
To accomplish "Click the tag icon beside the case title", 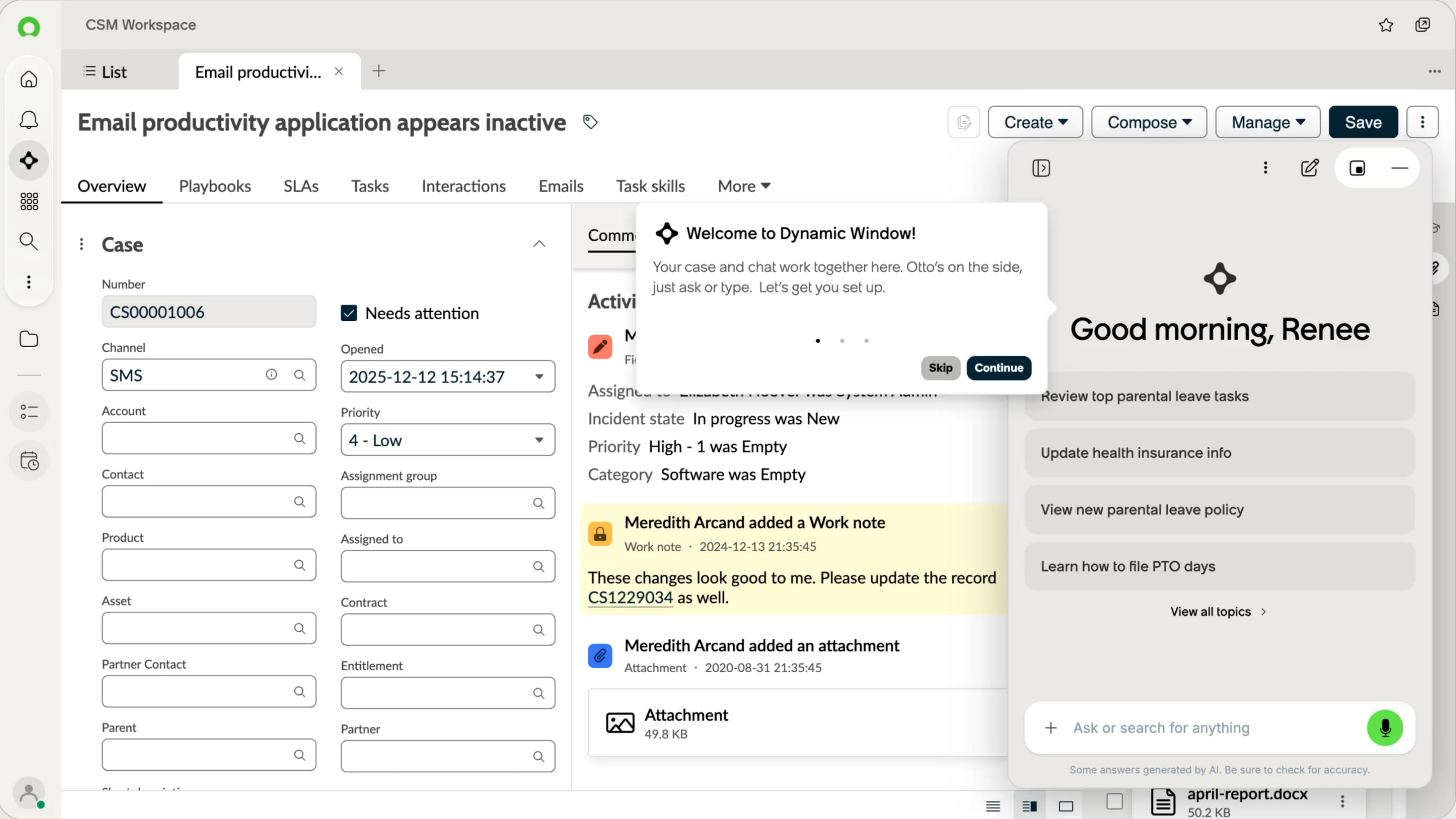I will [590, 122].
